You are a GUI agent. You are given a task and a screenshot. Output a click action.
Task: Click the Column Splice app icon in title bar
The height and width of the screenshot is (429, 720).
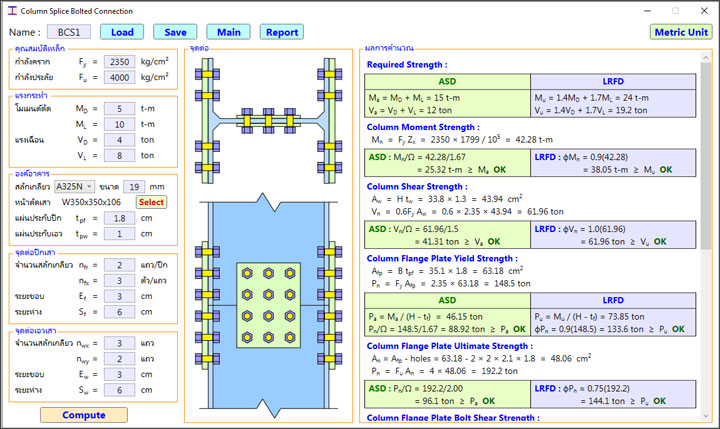[x=12, y=11]
